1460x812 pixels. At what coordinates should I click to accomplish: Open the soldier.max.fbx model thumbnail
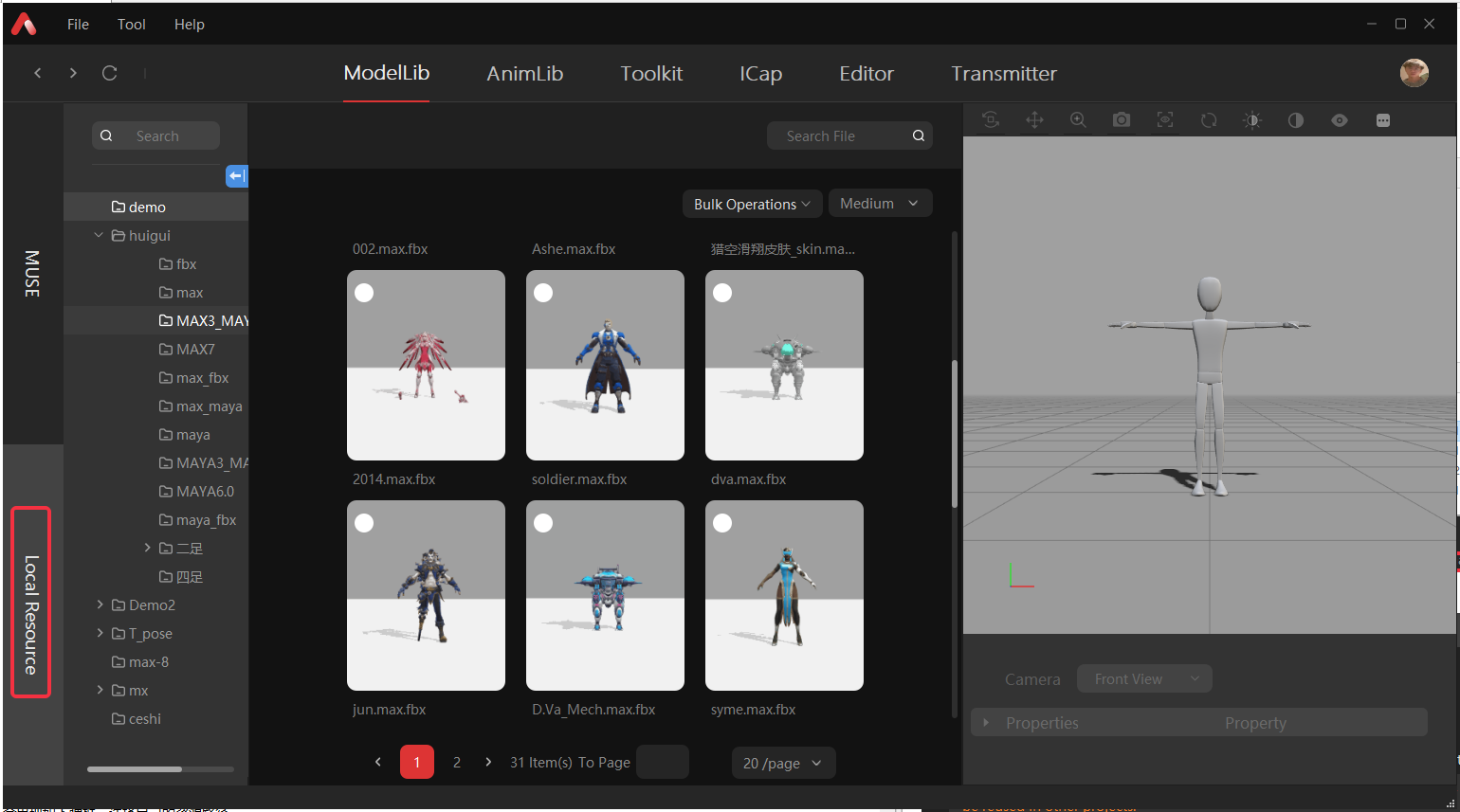pos(605,365)
